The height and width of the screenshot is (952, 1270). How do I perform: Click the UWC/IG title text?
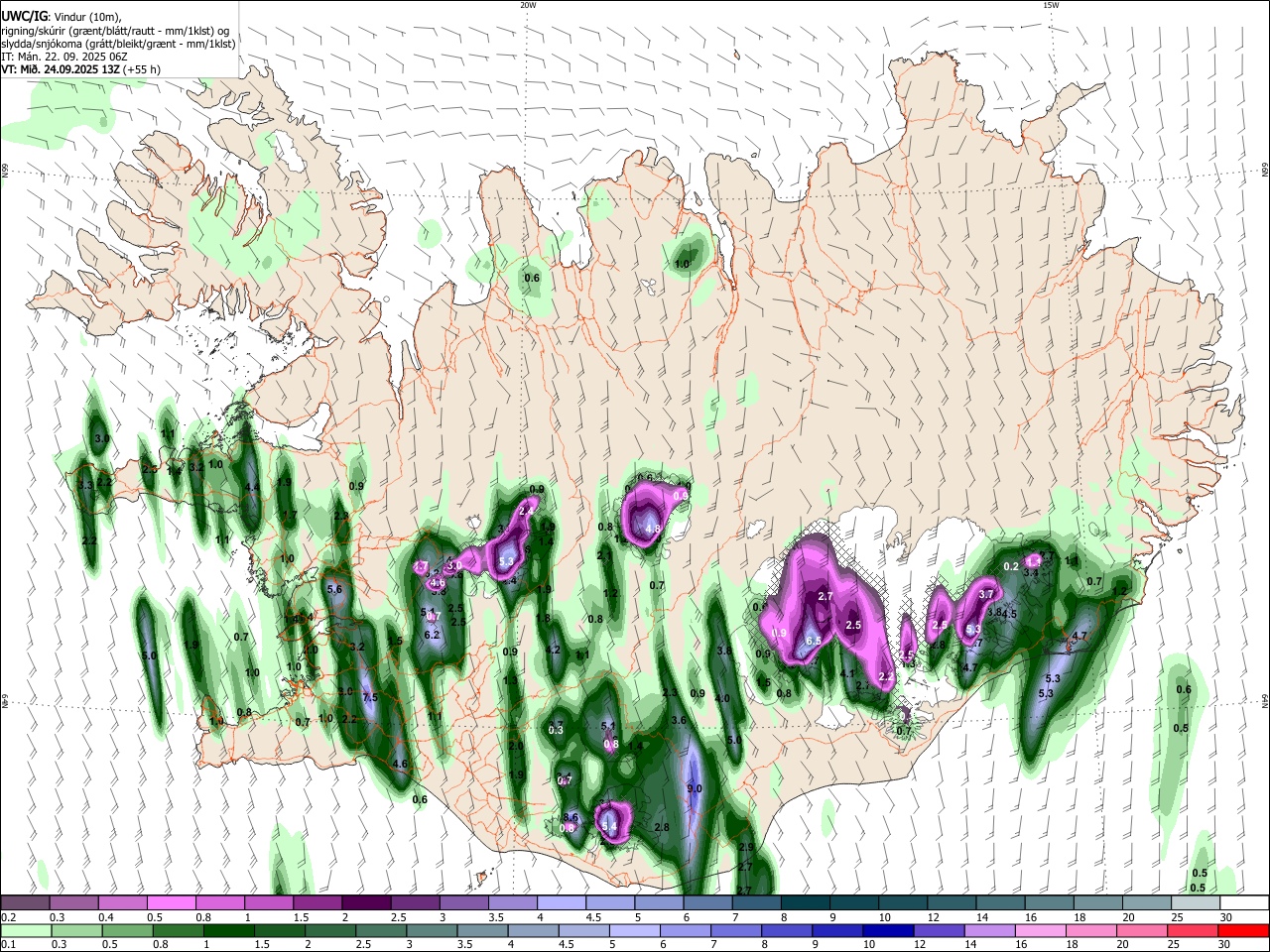point(23,17)
